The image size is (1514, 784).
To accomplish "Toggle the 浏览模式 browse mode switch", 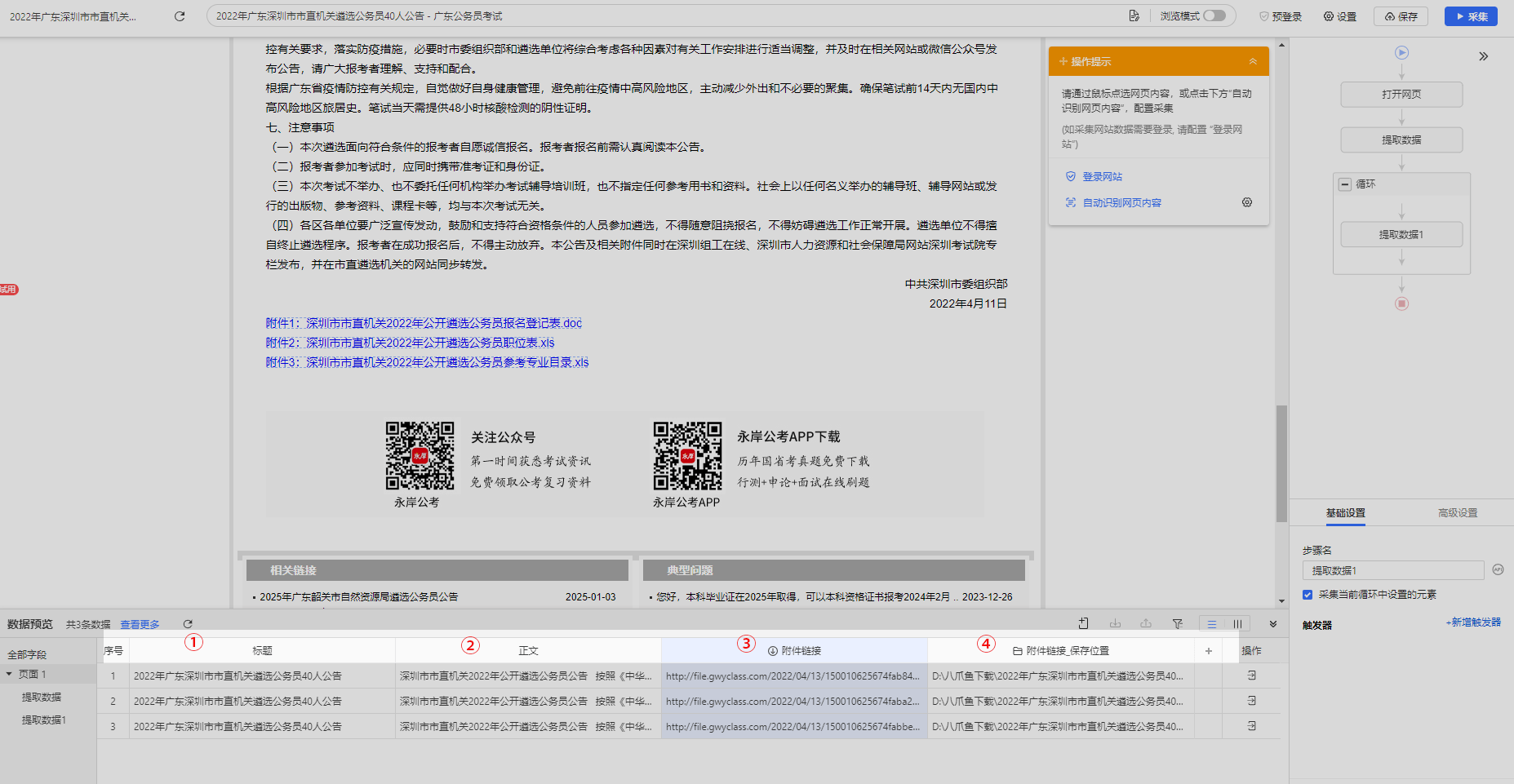I will click(x=1214, y=16).
